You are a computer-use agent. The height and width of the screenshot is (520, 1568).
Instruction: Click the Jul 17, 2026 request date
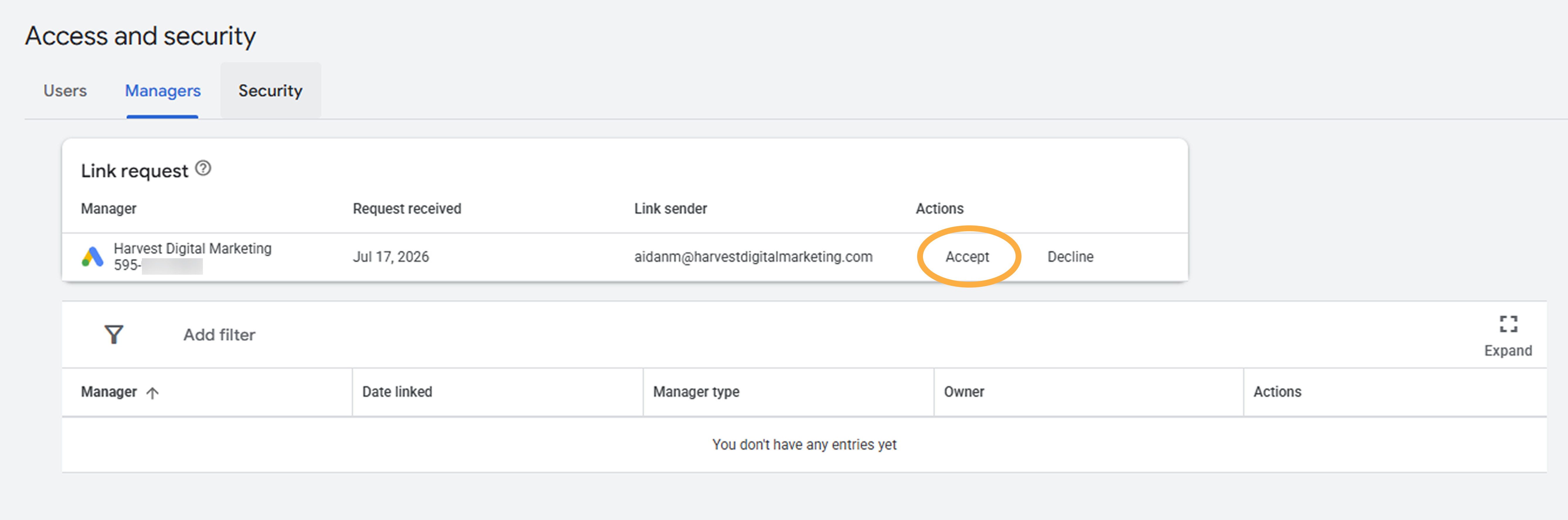391,257
